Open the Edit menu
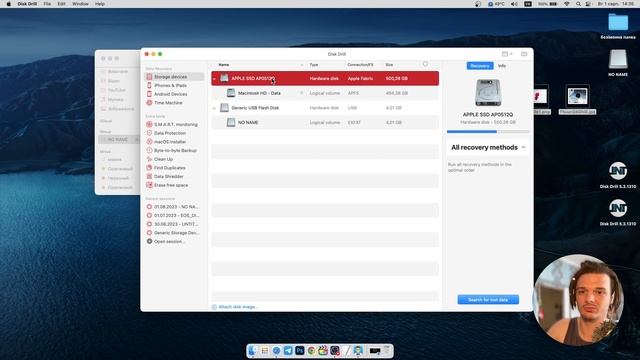 pyautogui.click(x=61, y=4)
